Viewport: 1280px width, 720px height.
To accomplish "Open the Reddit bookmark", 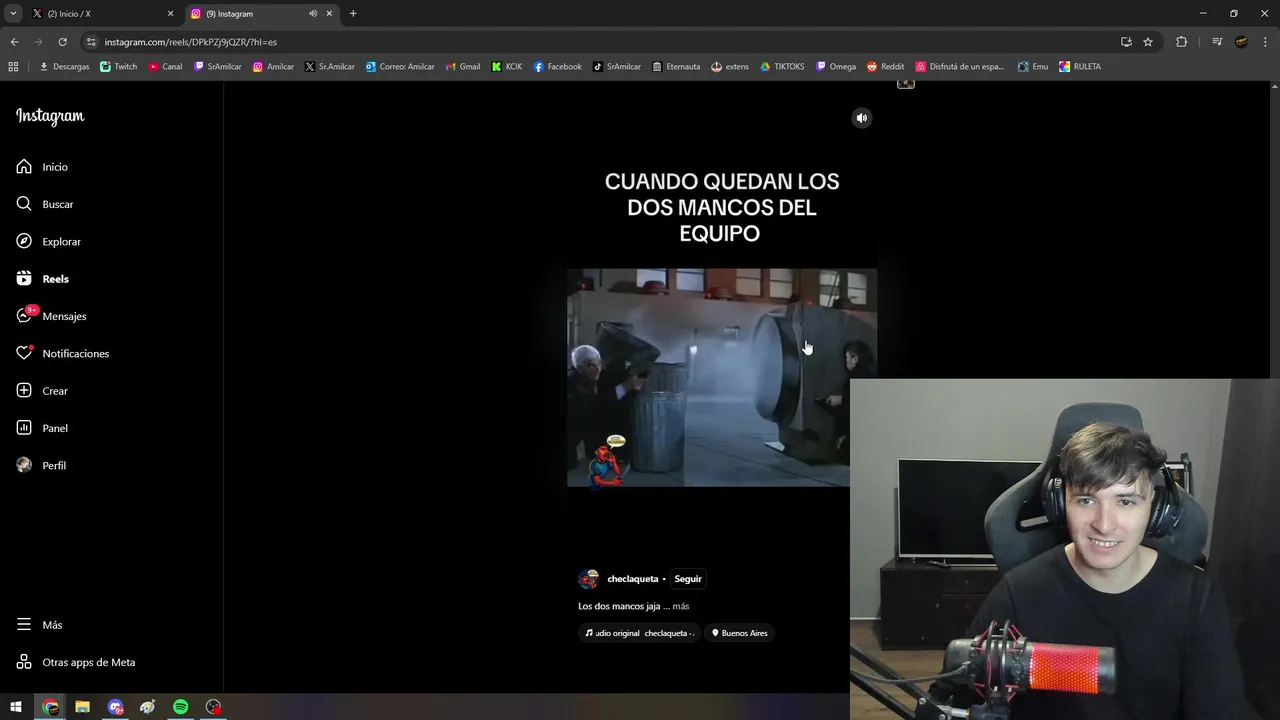I will [x=886, y=67].
